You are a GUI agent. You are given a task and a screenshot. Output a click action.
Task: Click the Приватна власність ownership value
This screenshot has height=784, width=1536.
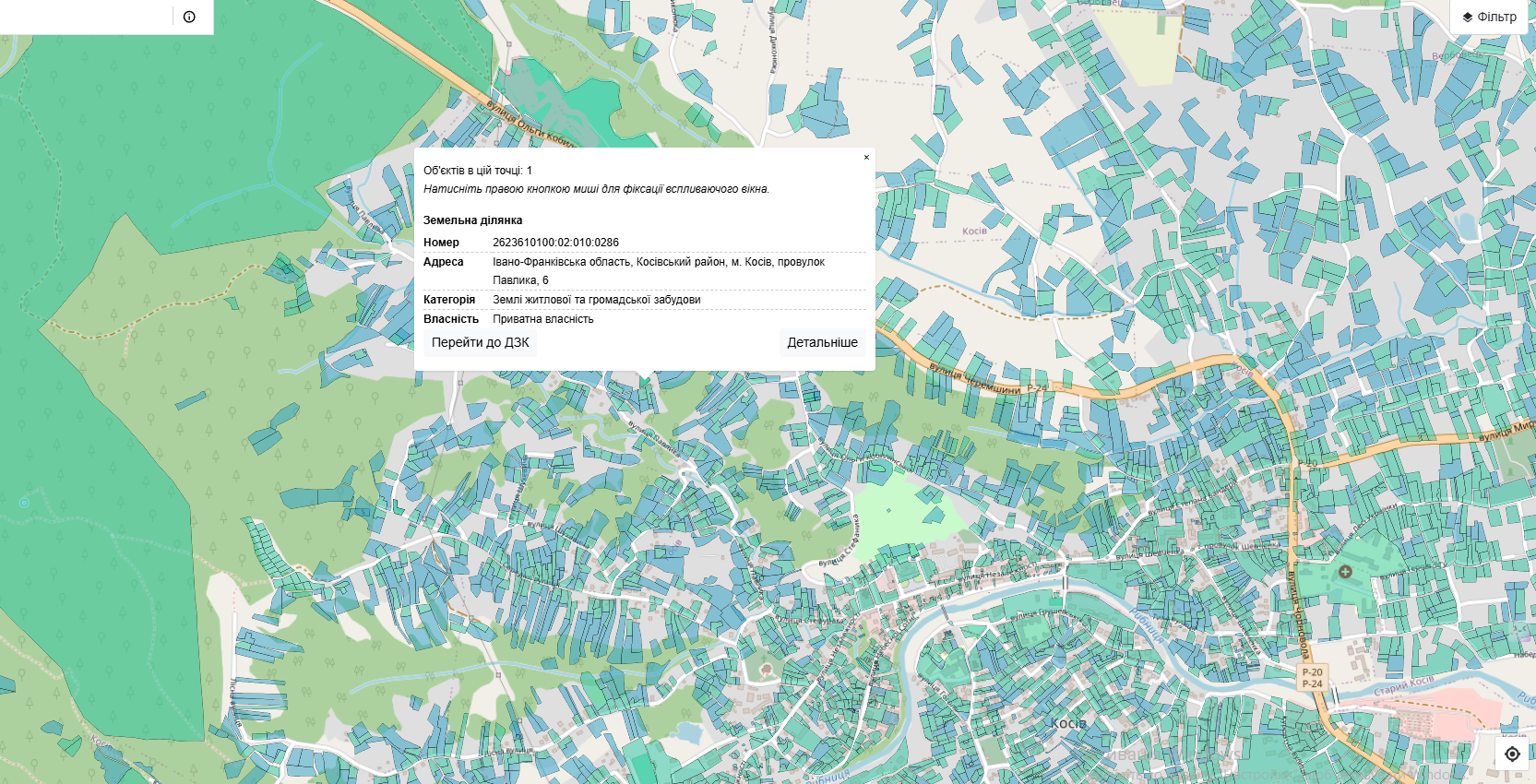pos(542,319)
